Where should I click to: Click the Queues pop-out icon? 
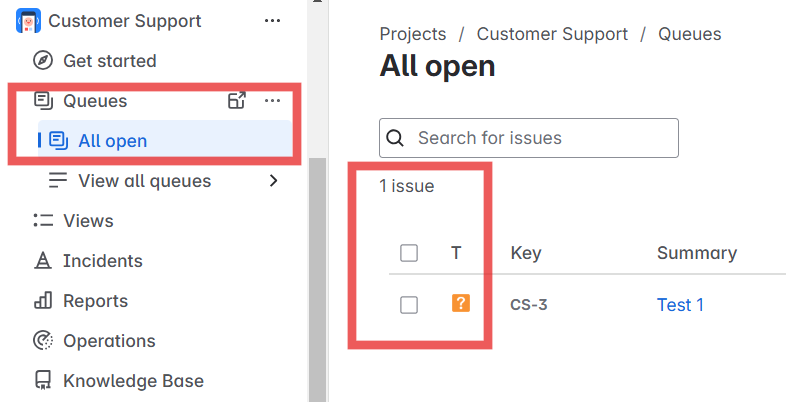(237, 100)
